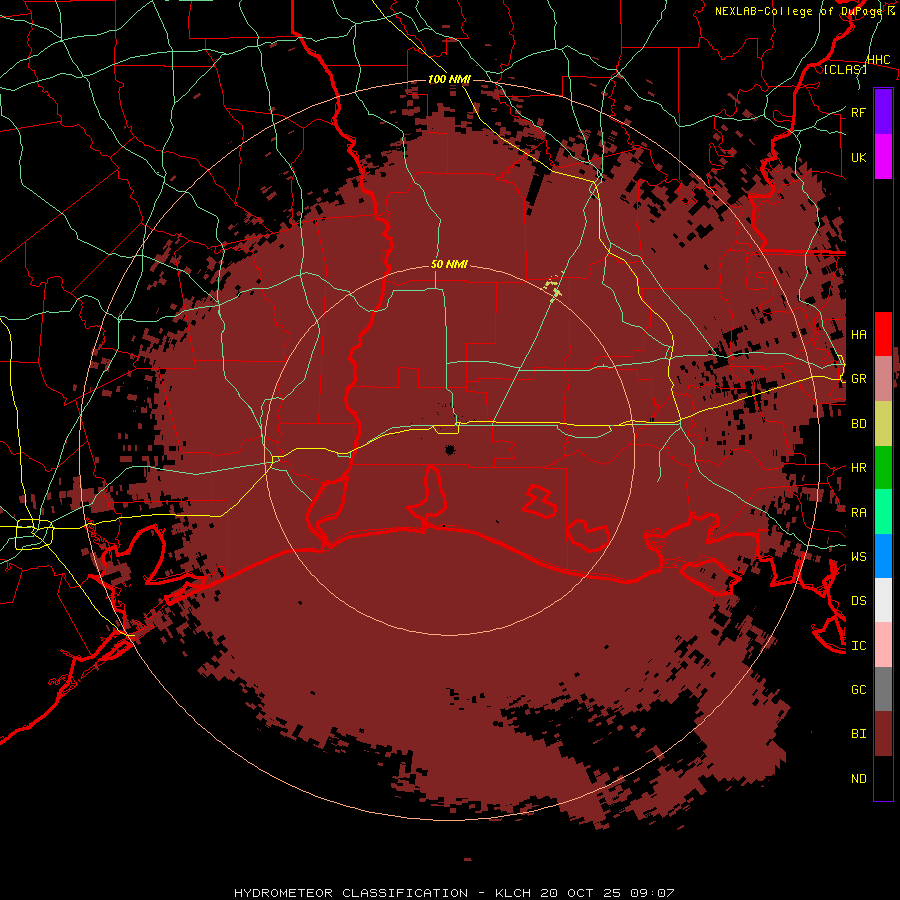Click the 'RA' legend label
The image size is (900, 900).
(859, 513)
